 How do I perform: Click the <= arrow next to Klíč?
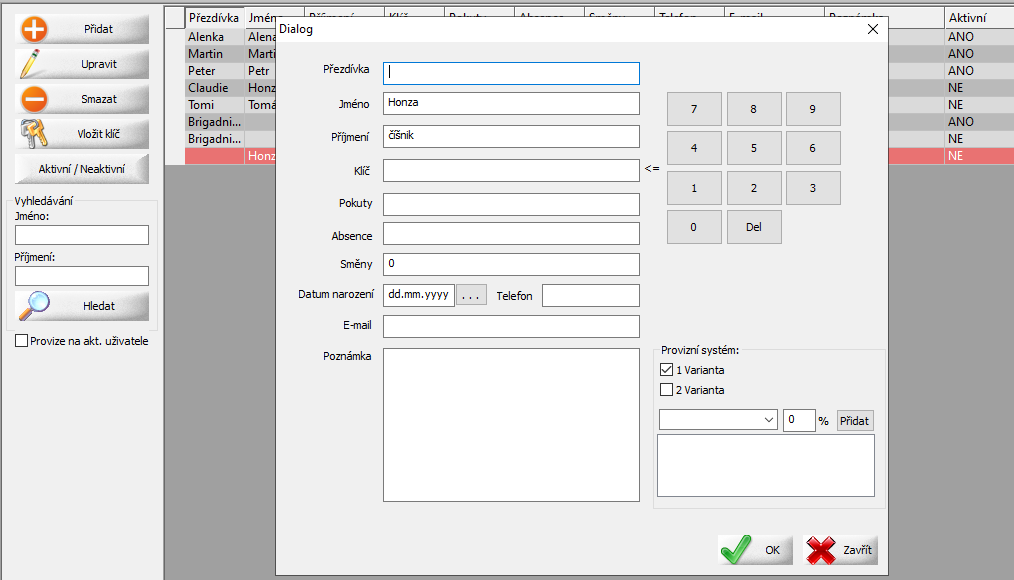coord(652,169)
